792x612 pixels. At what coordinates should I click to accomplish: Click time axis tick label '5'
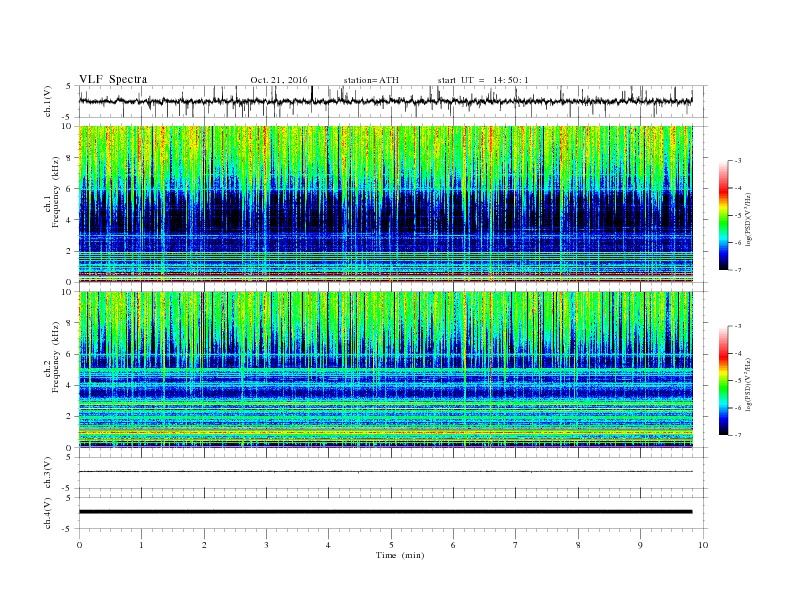click(x=391, y=545)
